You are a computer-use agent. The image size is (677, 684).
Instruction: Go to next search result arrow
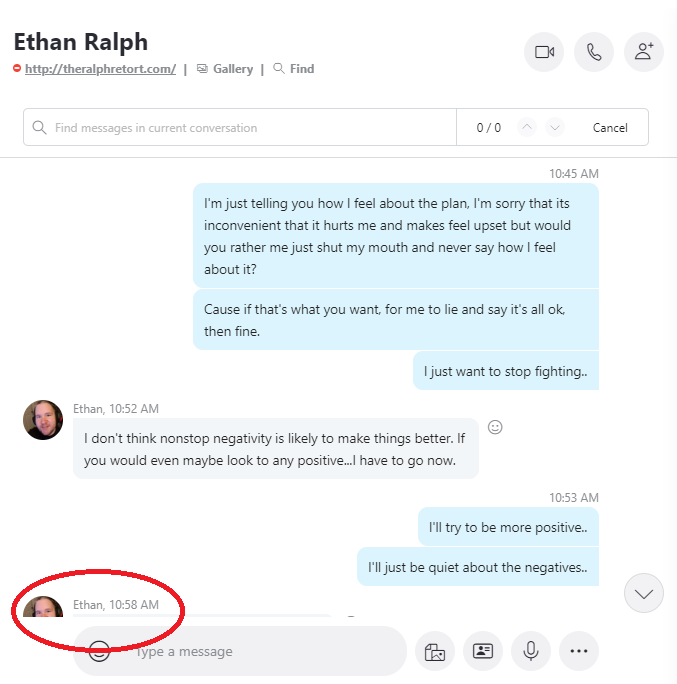click(555, 127)
